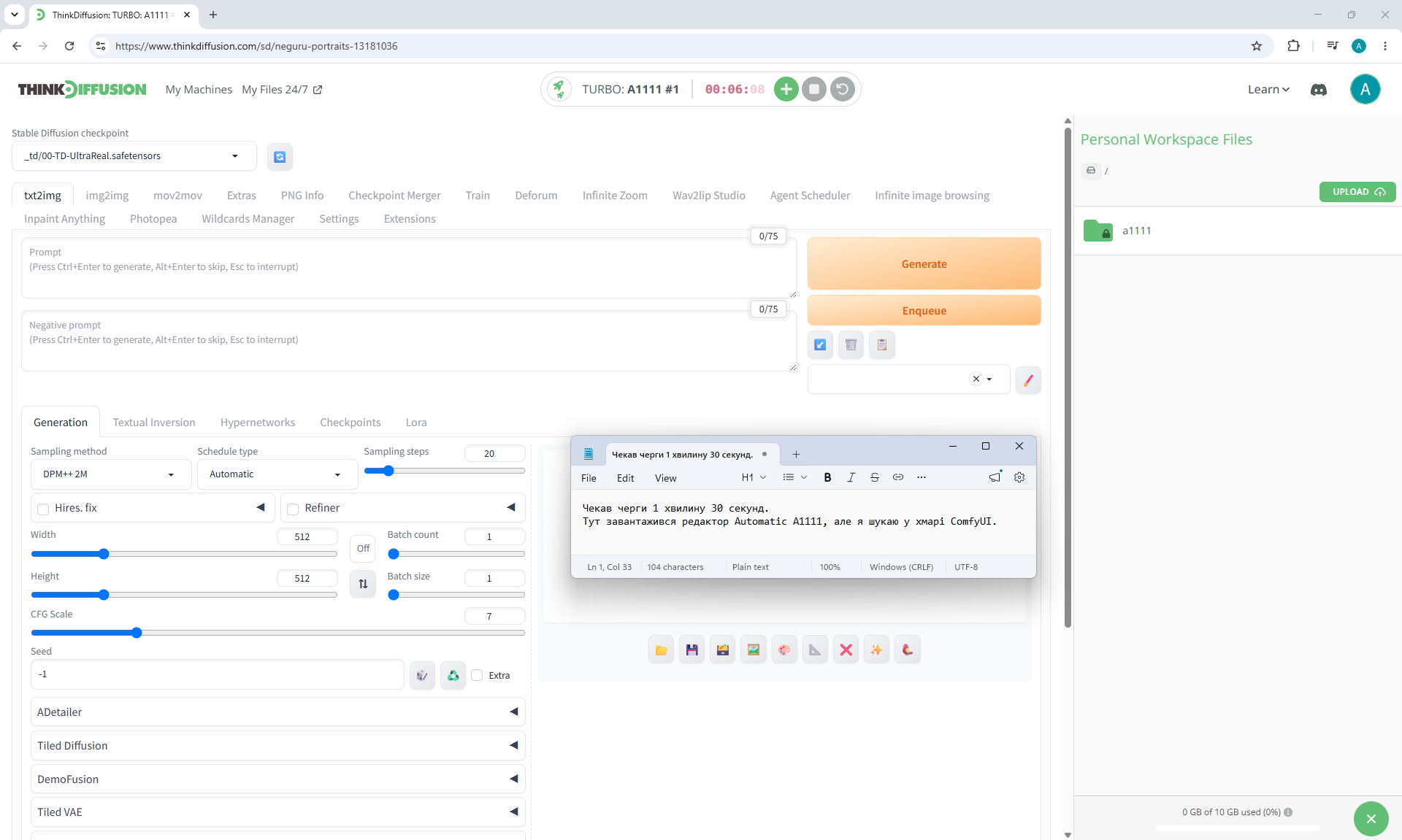Adjust the Width slider
1402x840 pixels.
point(184,554)
